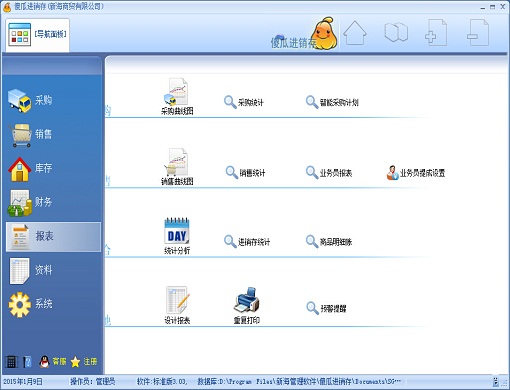Open 智能采购计划 smart purchase plan
Image resolution: width=510 pixels, height=390 pixels.
click(x=332, y=102)
